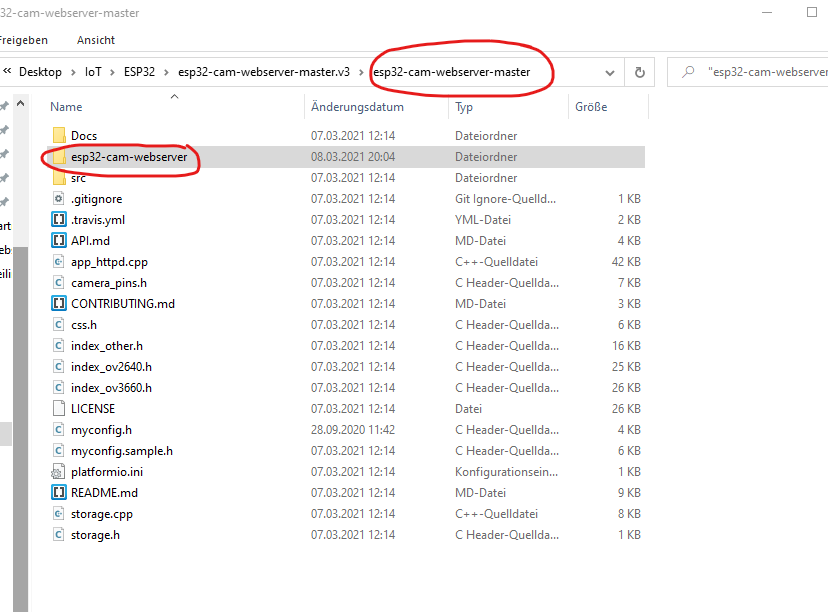Select the css.h file icon

59,325
